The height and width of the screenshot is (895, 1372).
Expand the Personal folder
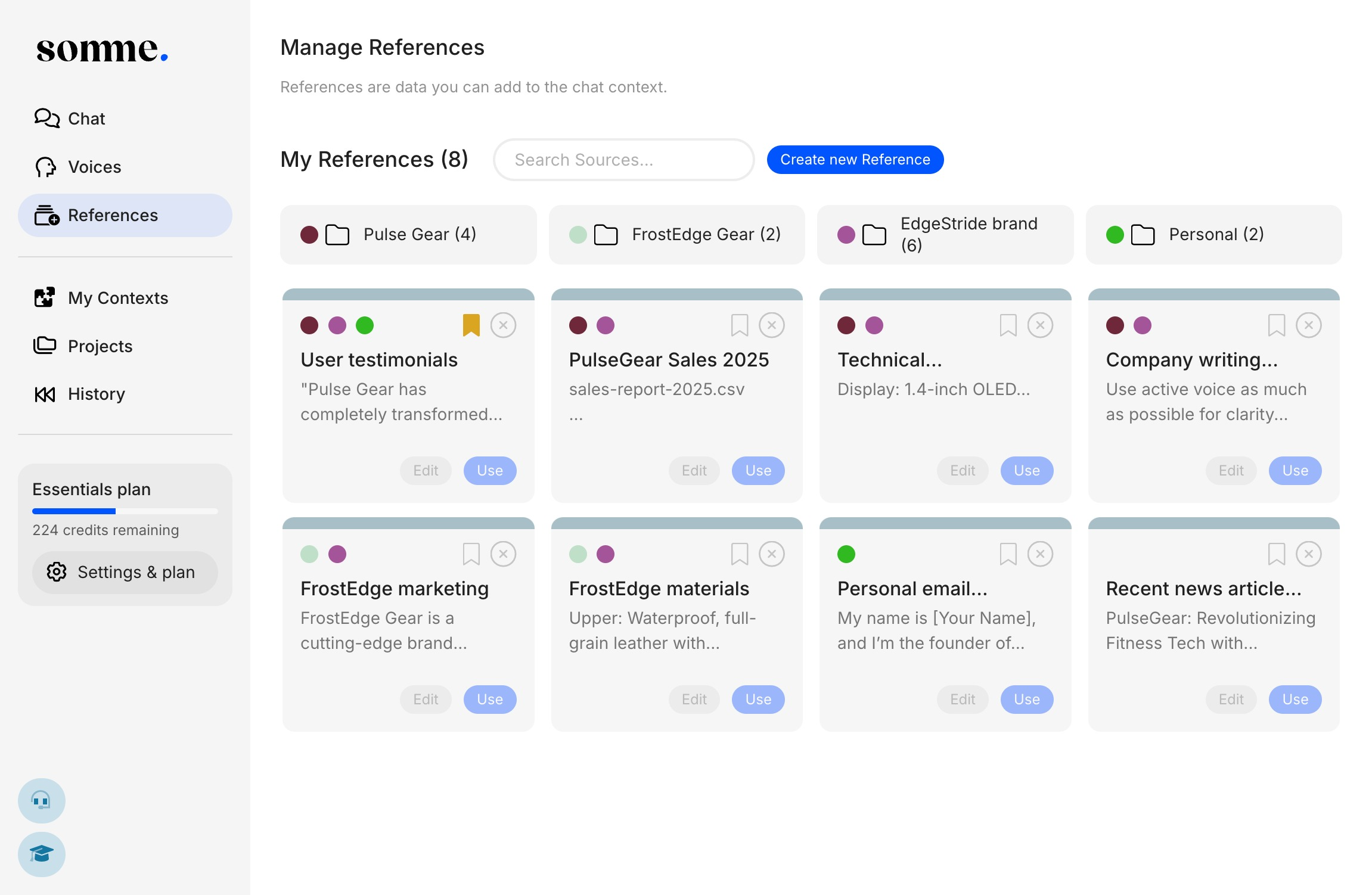1213,235
